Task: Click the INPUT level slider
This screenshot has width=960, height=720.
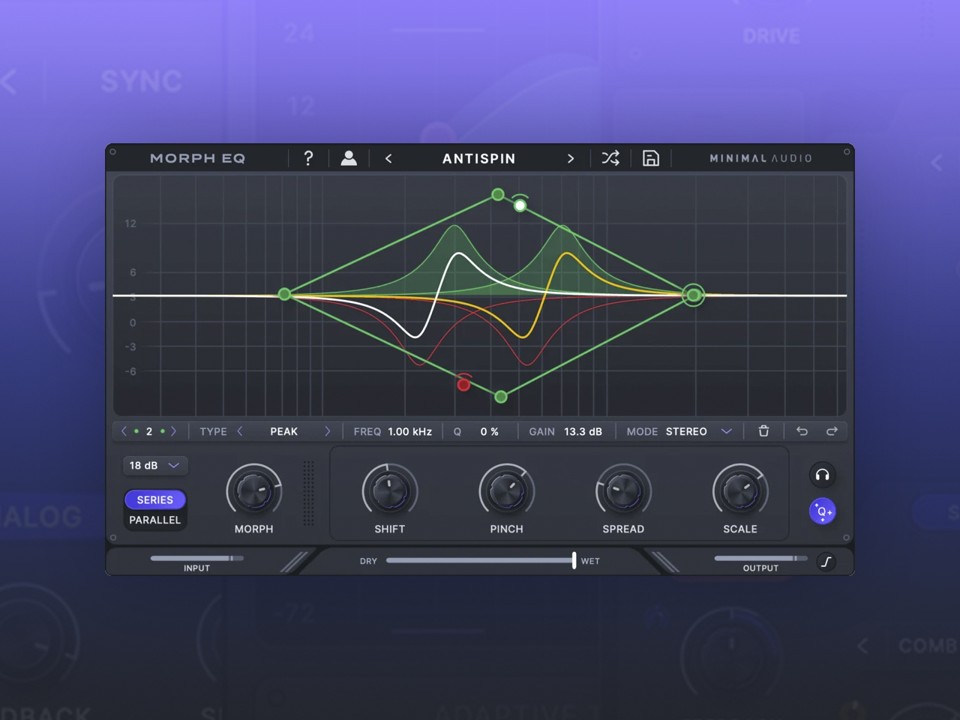Action: pyautogui.click(x=197, y=558)
